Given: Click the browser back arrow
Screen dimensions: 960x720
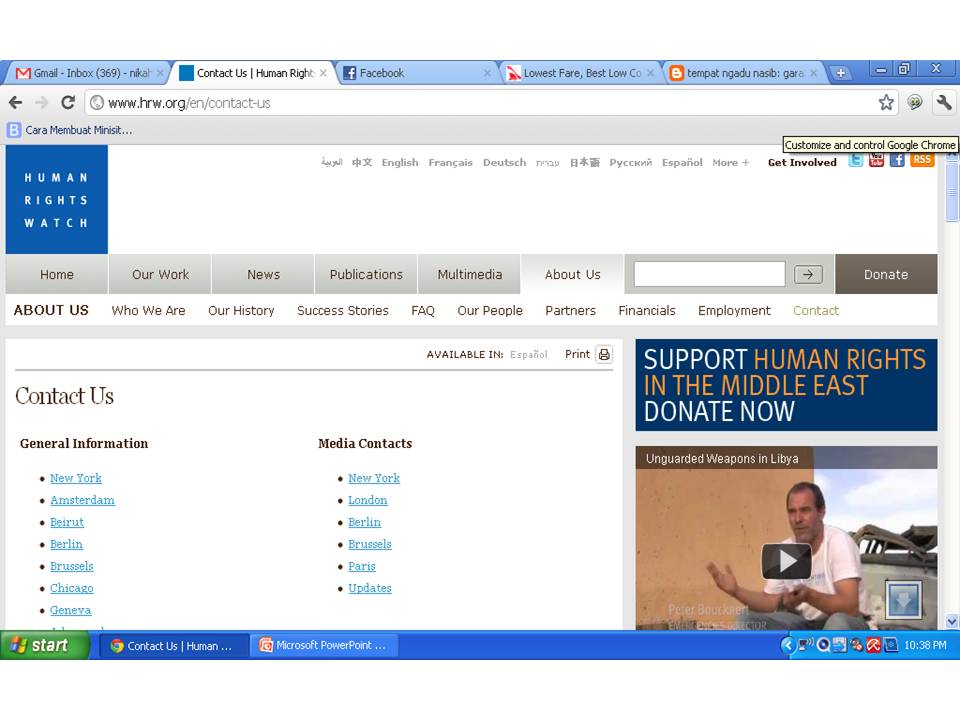Looking at the screenshot, I should [x=16, y=103].
